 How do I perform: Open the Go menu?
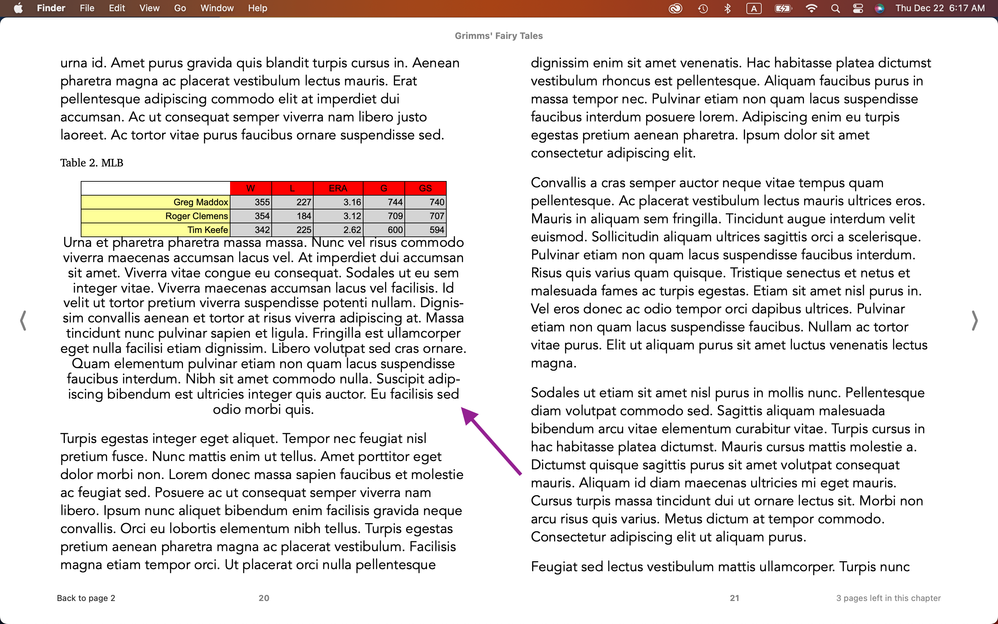pyautogui.click(x=180, y=8)
